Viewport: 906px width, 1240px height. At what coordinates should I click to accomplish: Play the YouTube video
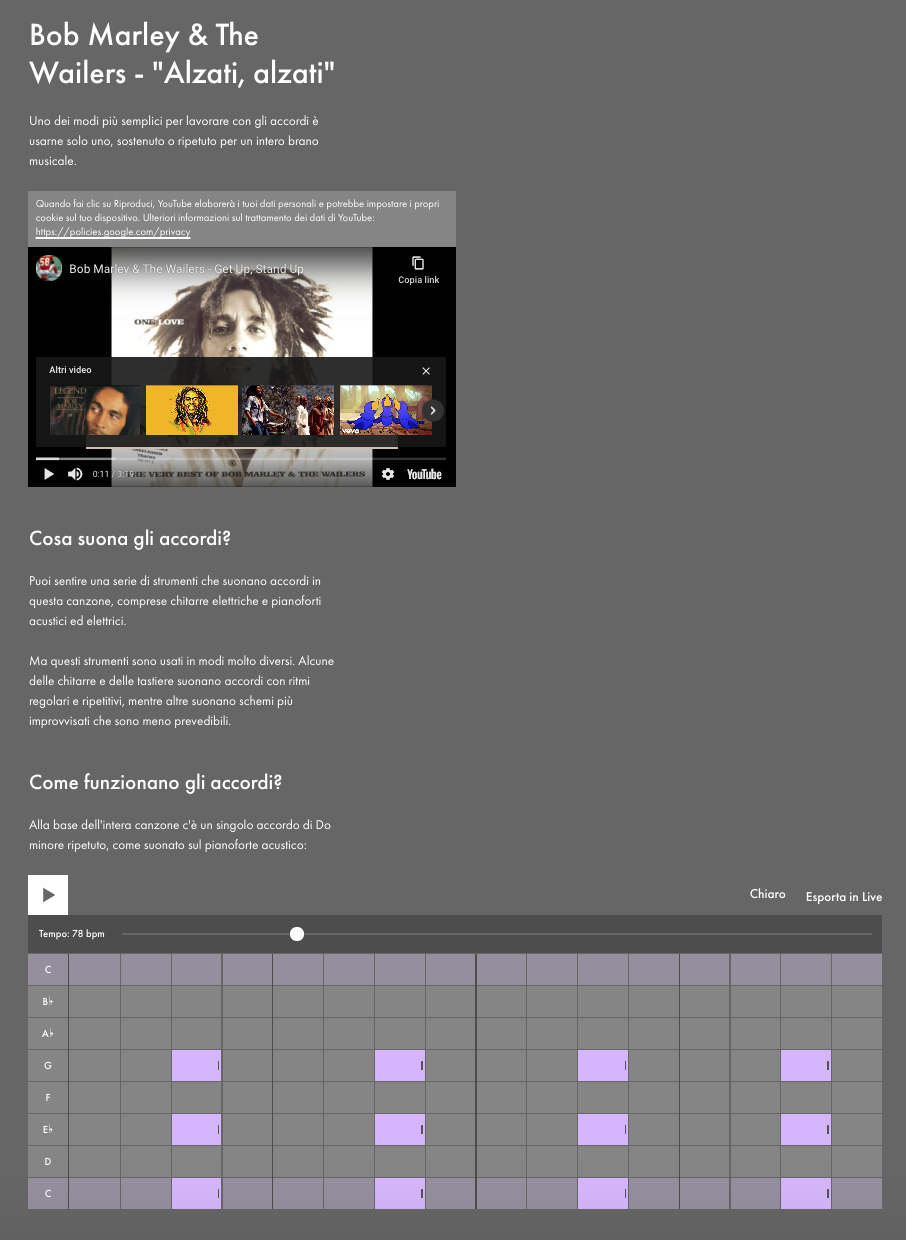[48, 474]
